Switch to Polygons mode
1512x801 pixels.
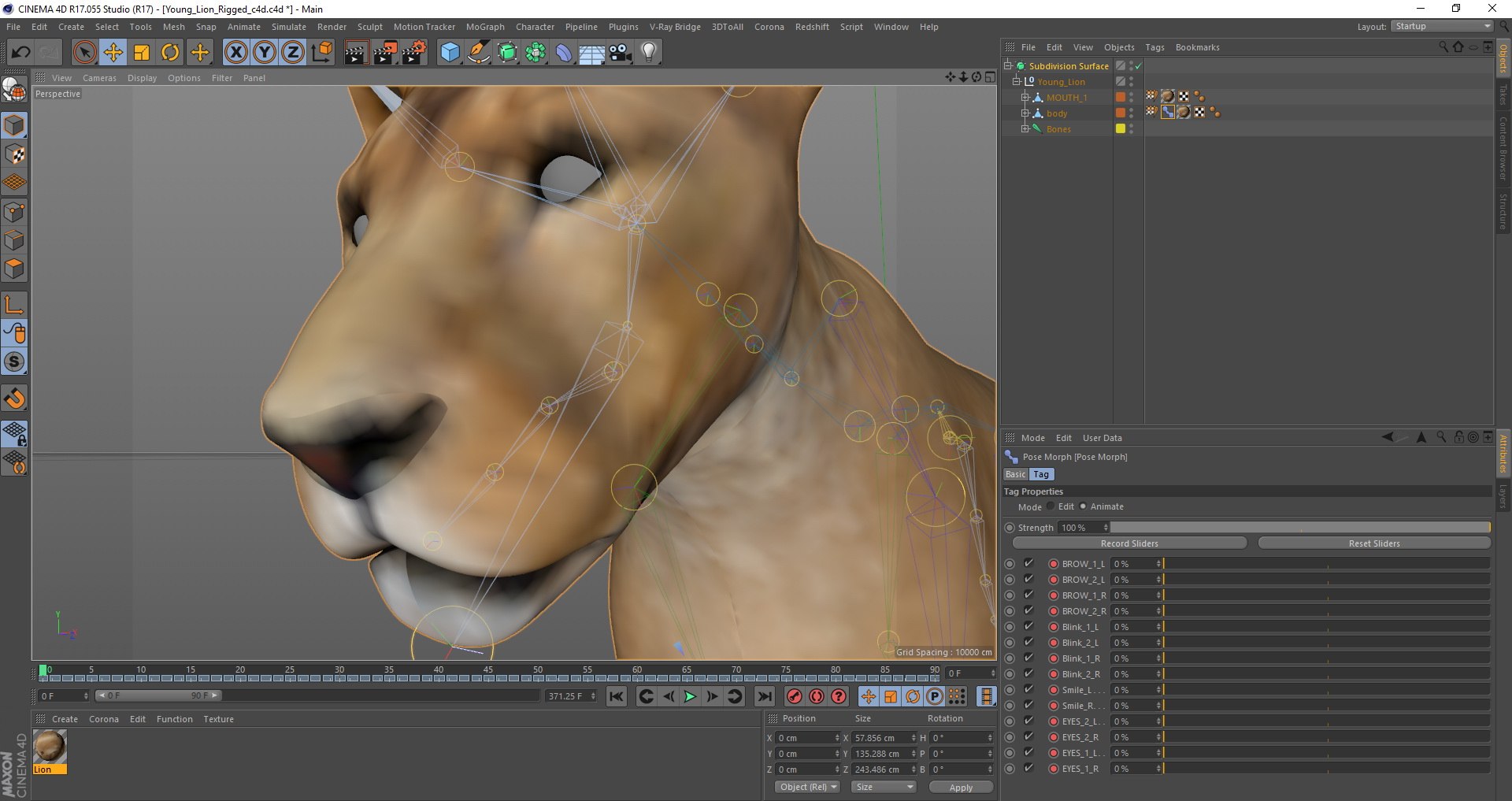[14, 269]
